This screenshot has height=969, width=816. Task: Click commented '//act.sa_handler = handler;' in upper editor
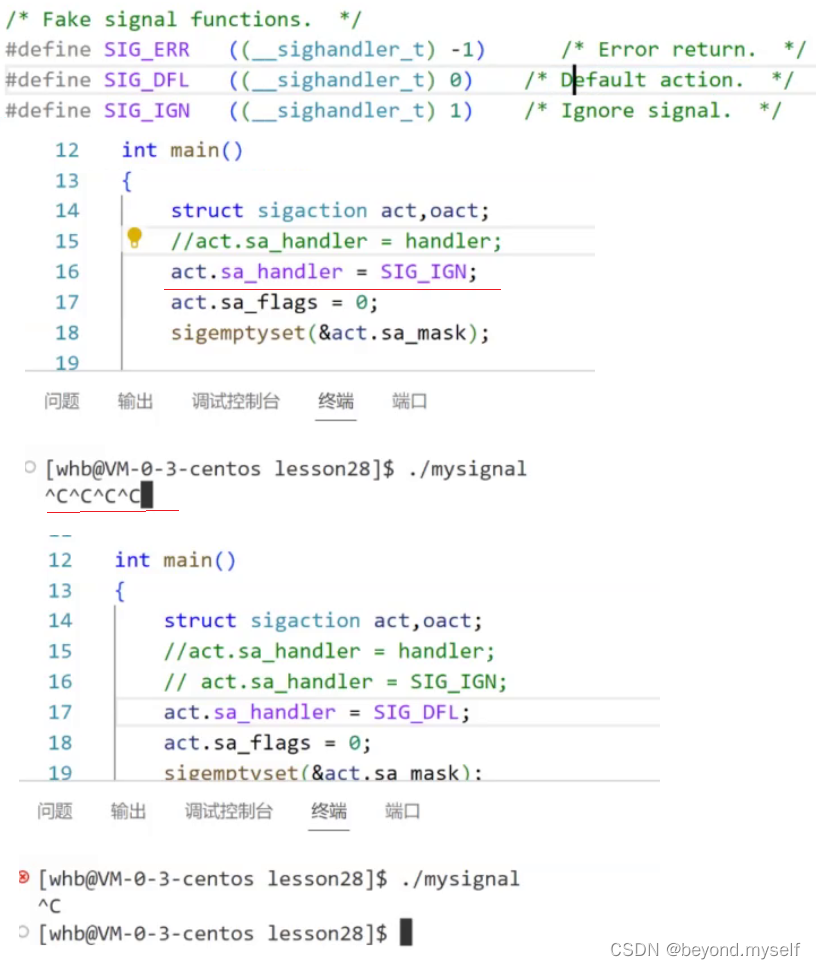[x=336, y=241]
